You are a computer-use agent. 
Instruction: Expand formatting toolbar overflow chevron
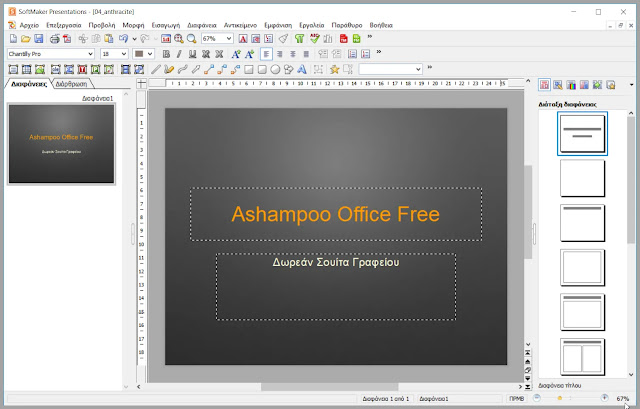pyautogui.click(x=379, y=52)
